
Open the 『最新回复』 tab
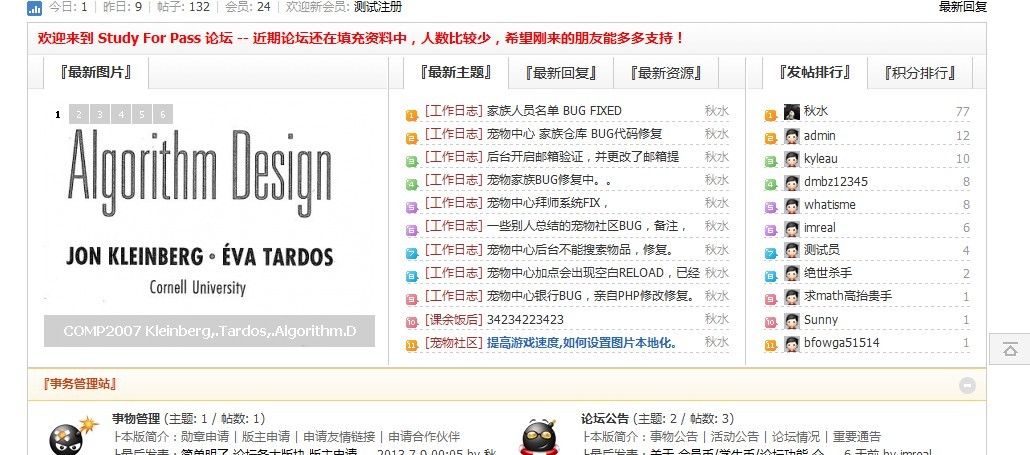click(561, 73)
